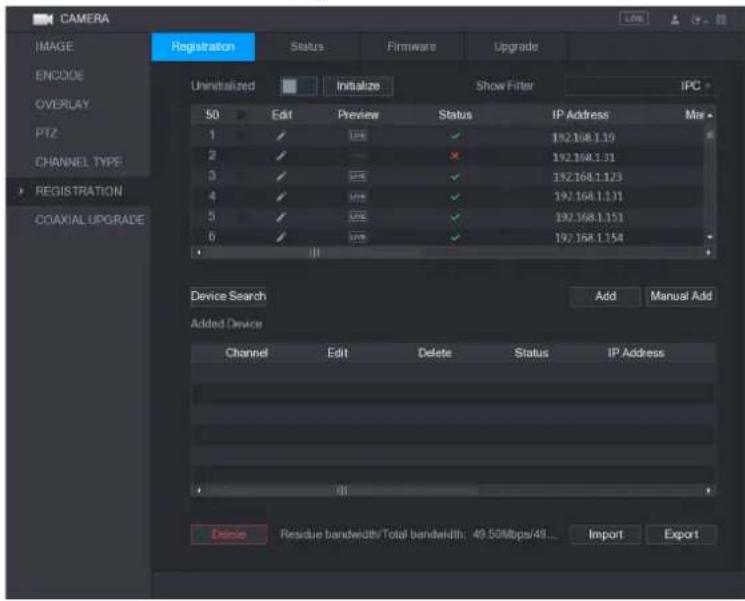Viewport: 745px width, 601px height.
Task: Edit the device at 192.168.1.131
Action: coord(281,196)
